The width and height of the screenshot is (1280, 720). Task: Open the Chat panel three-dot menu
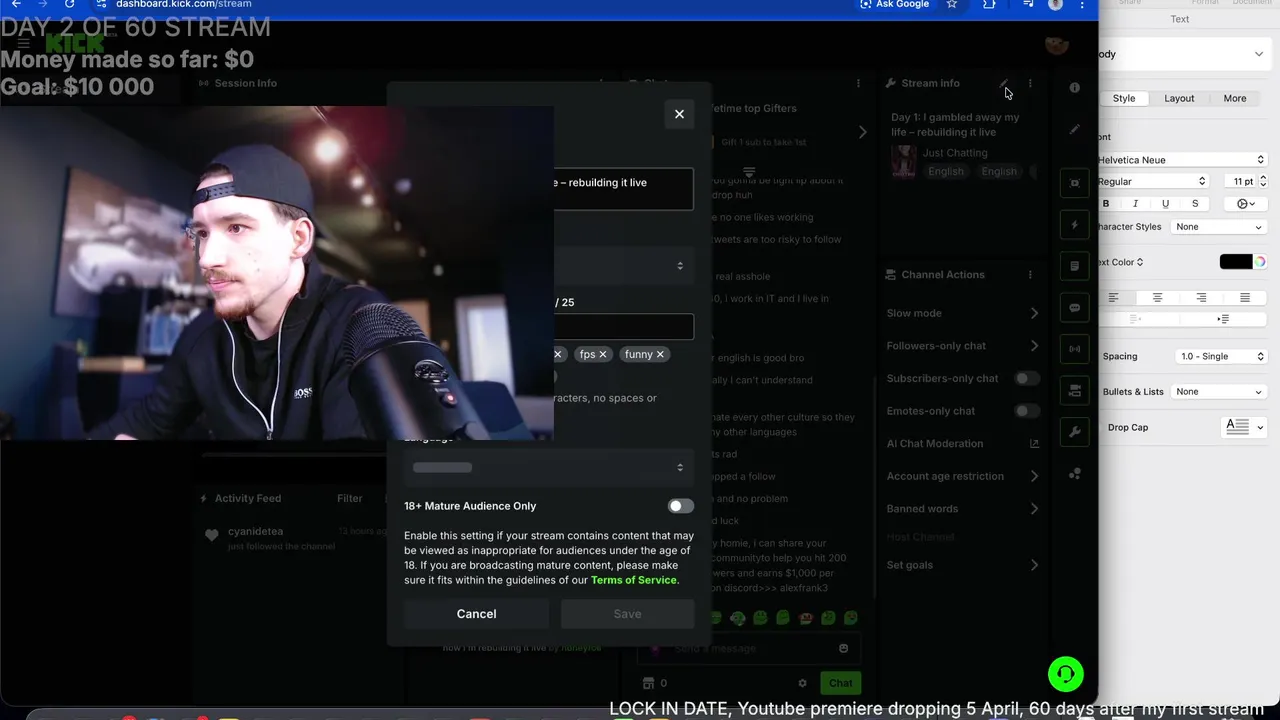click(x=858, y=83)
